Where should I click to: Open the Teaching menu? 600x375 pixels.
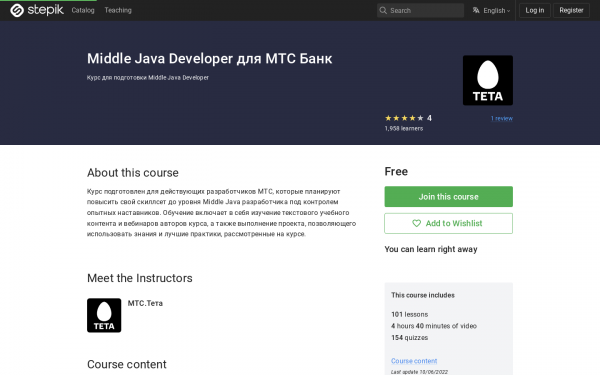pyautogui.click(x=118, y=10)
